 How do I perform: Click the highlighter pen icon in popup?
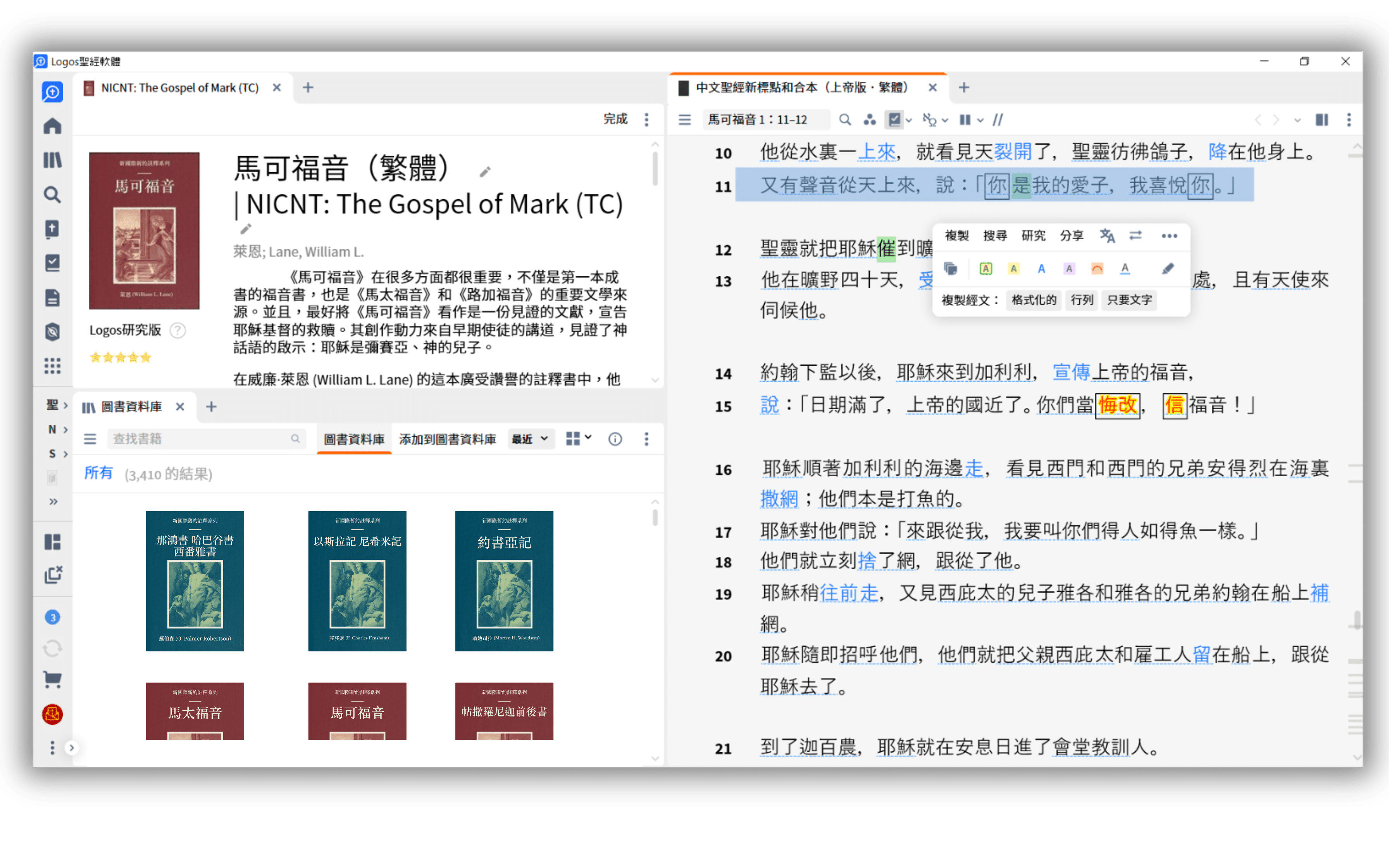(1167, 268)
